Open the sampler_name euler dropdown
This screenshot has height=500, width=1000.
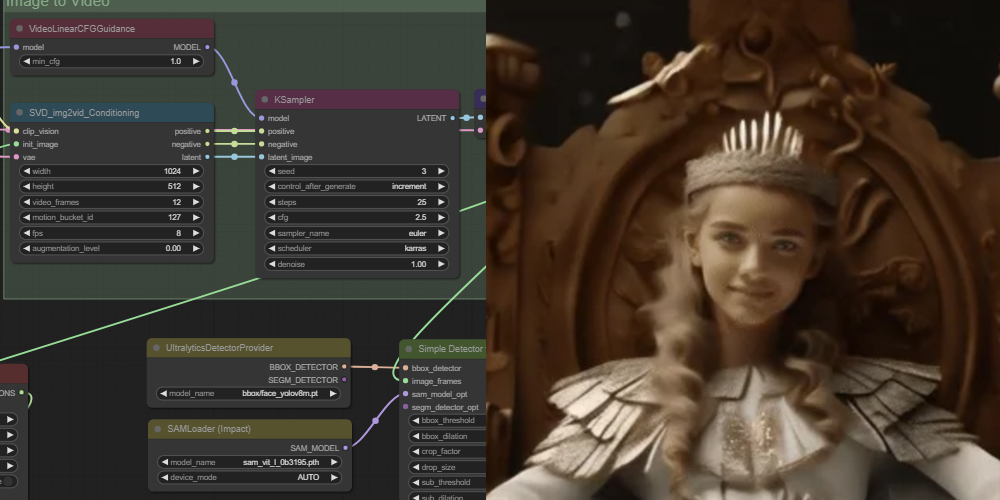(357, 233)
